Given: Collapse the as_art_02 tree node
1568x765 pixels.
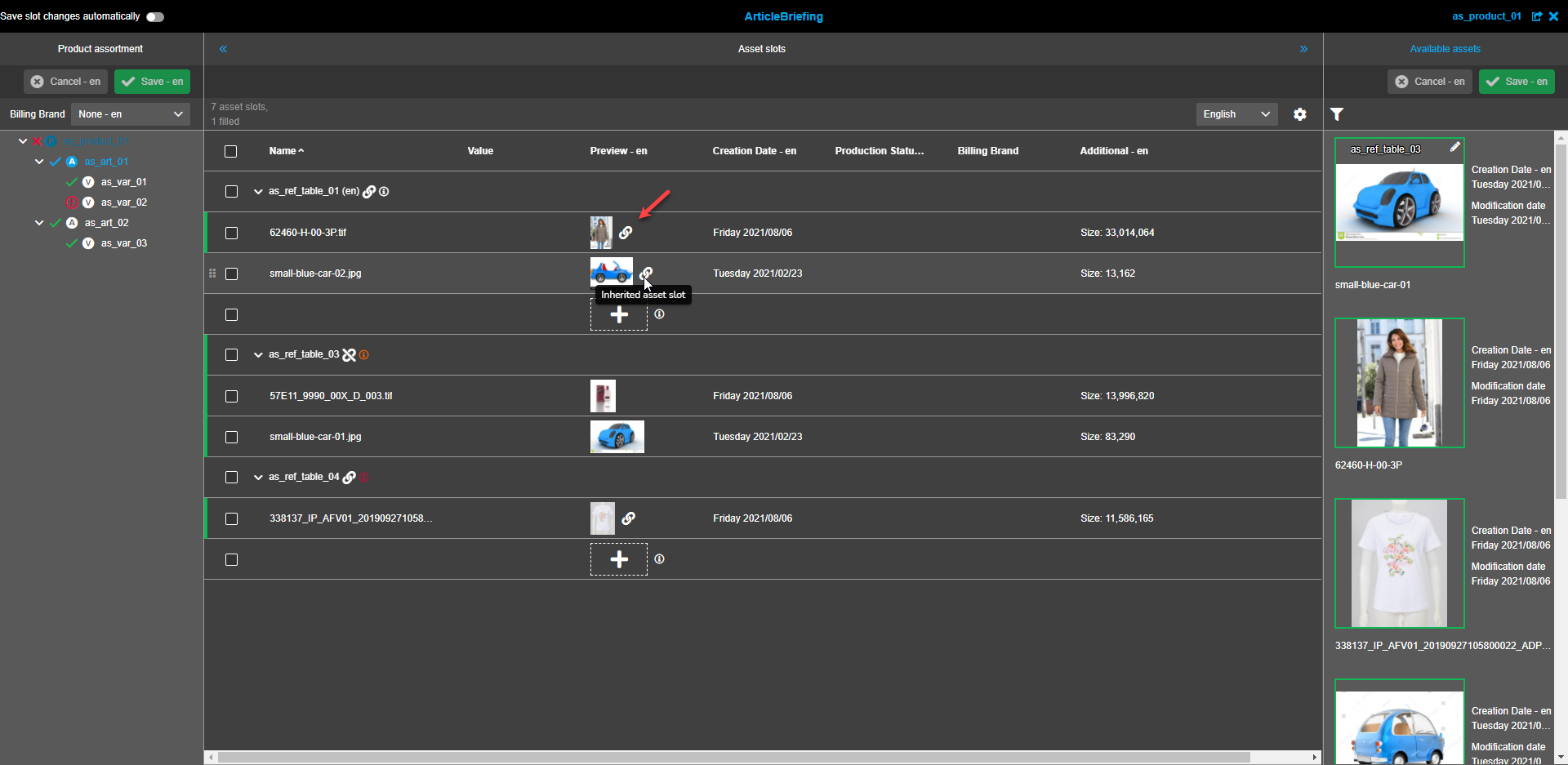Looking at the screenshot, I should [x=38, y=222].
